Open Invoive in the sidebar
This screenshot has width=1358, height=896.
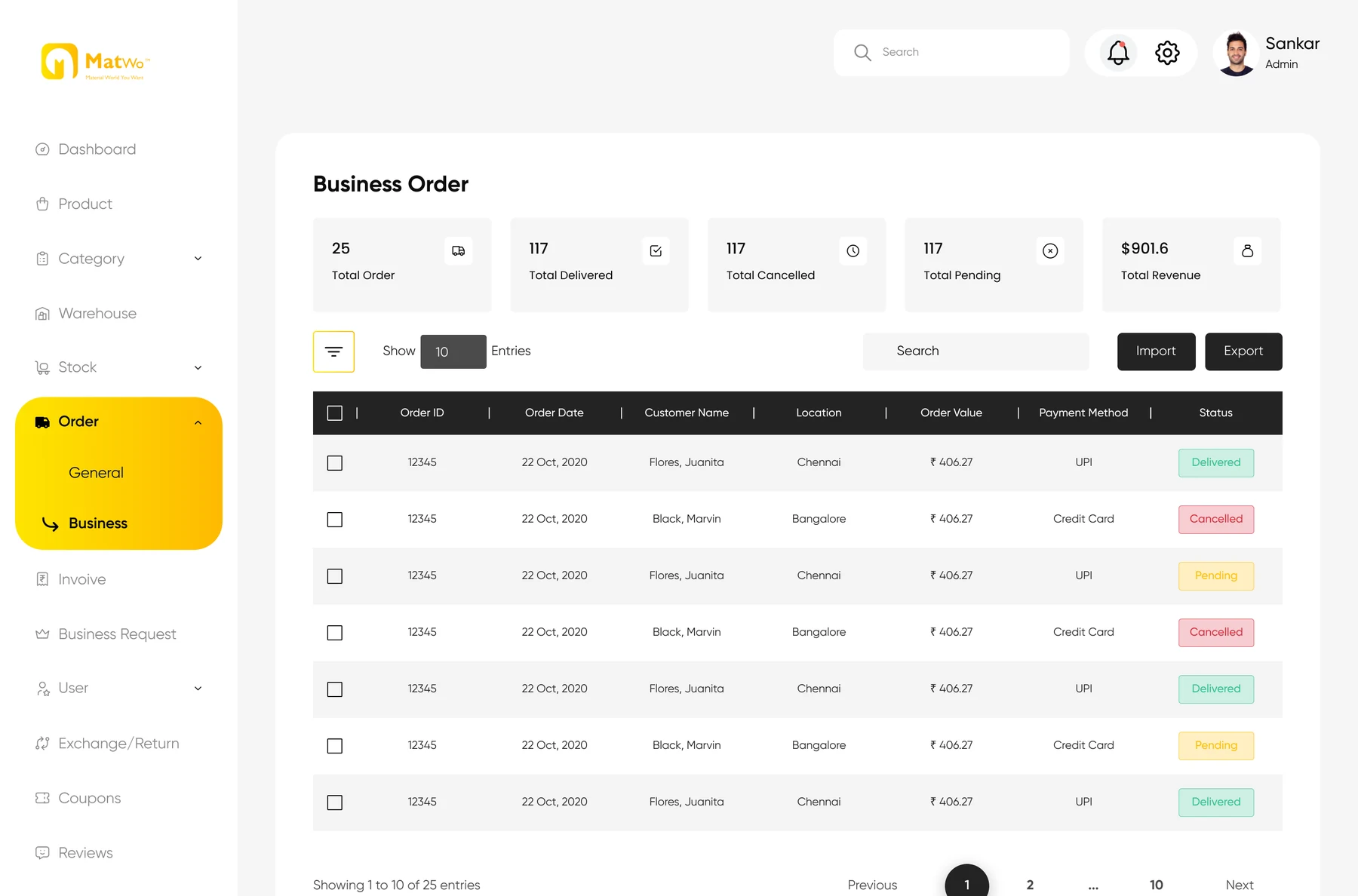(70, 579)
